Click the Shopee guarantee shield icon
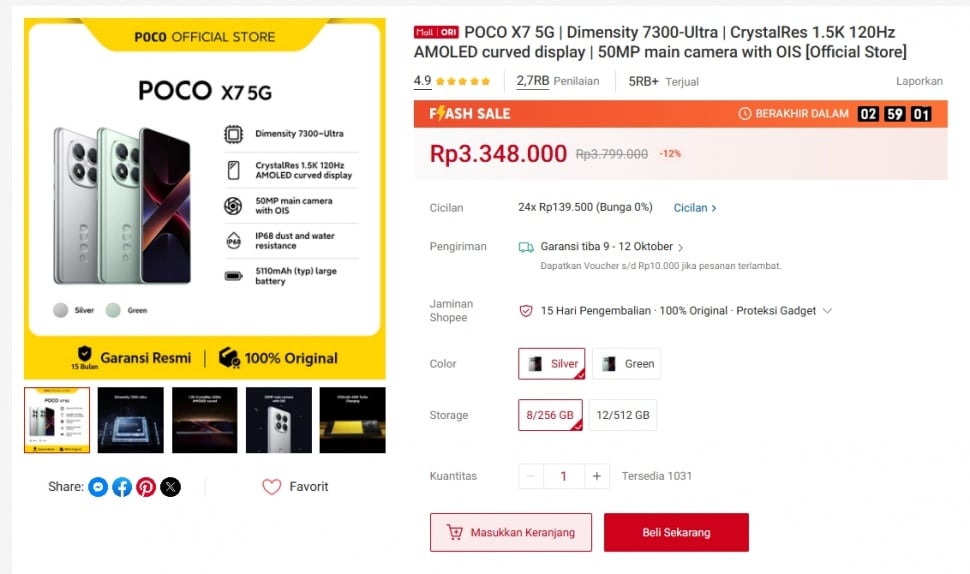 tap(526, 311)
